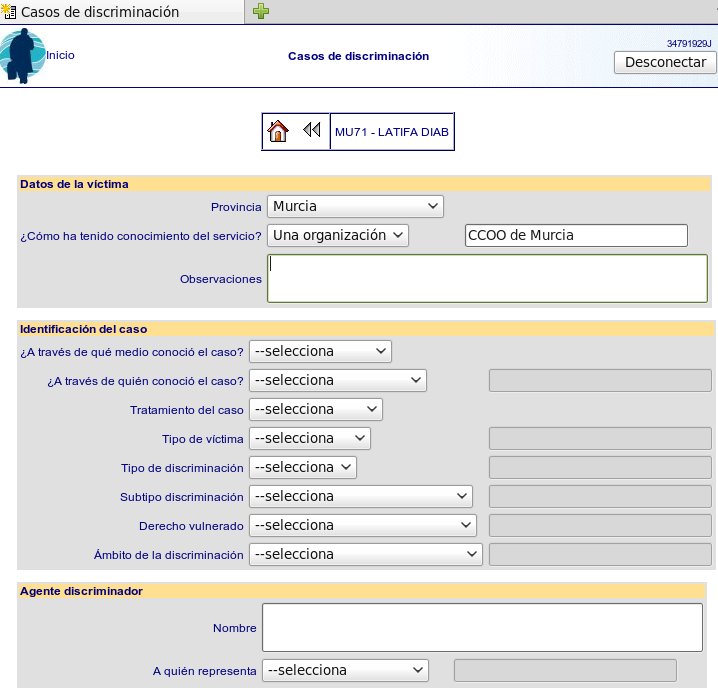718x688 pixels.
Task: Open the Una organización dropdown
Action: coord(338,235)
